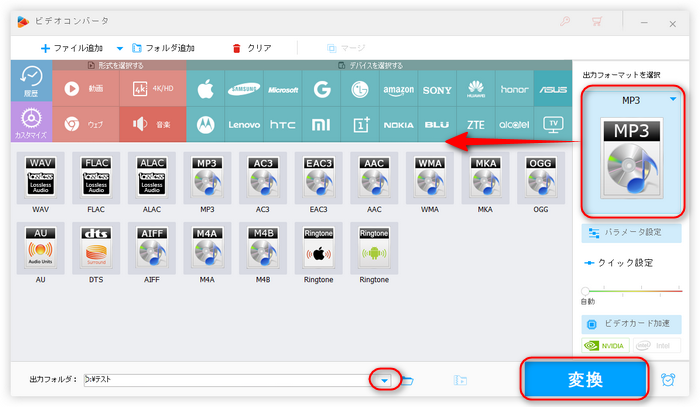The width and height of the screenshot is (700, 407).
Task: Choose the FLAC lossless format tile
Action: coord(95,182)
